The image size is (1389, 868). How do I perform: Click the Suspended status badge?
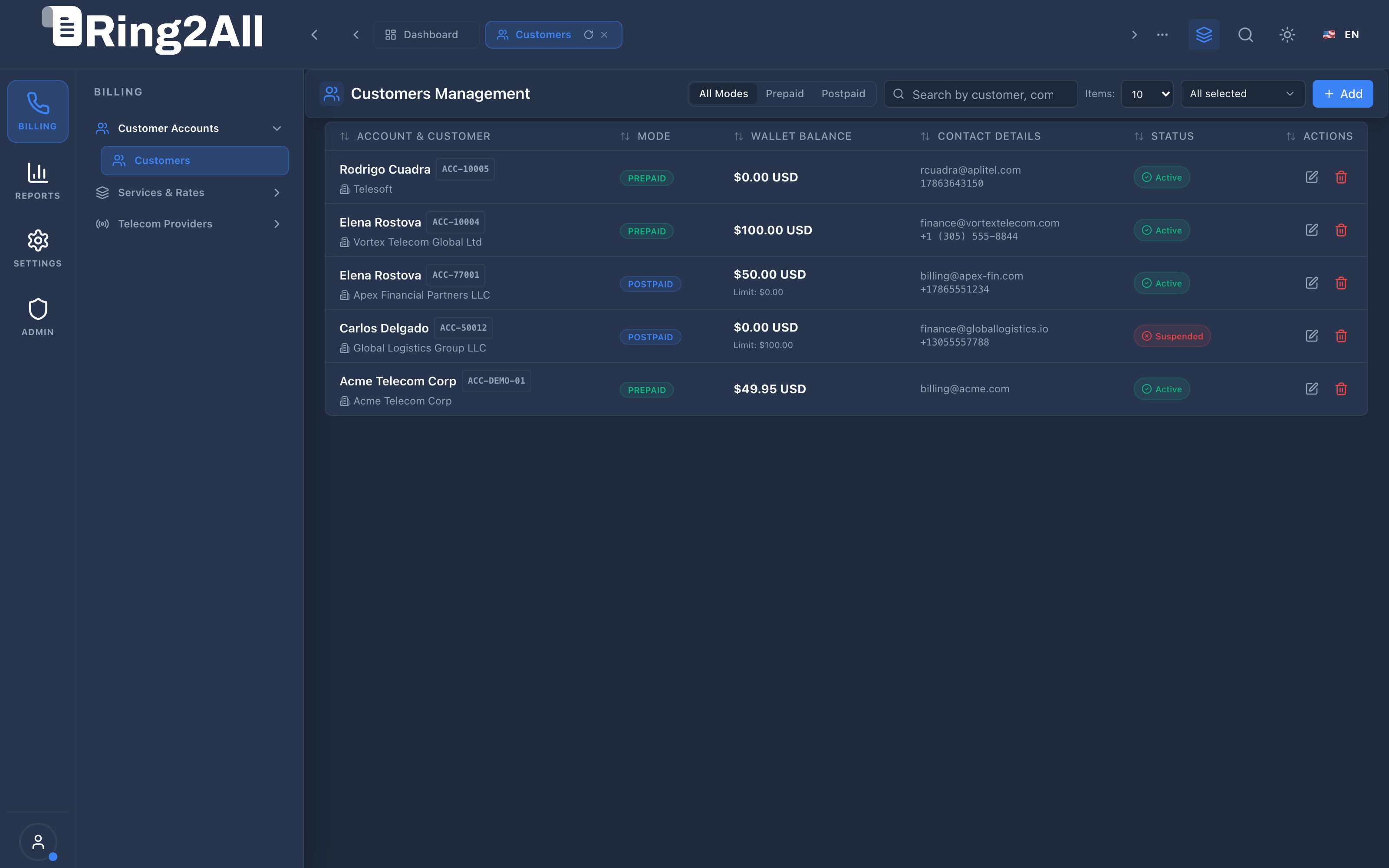pos(1172,336)
